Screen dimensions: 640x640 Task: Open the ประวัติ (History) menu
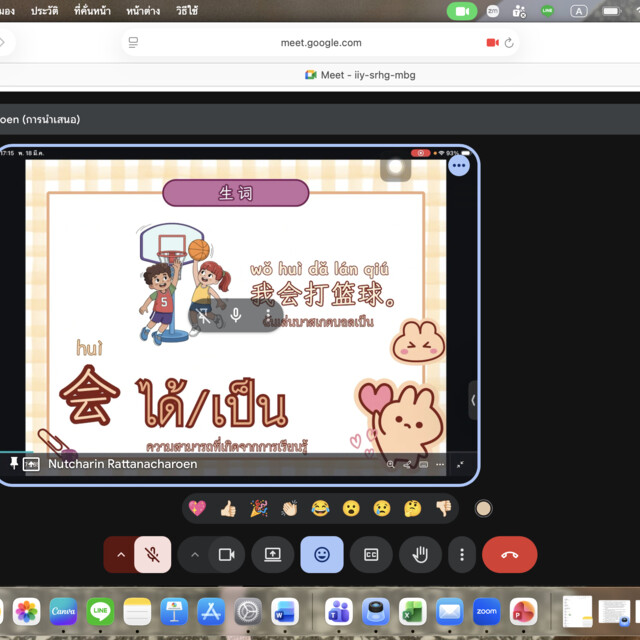click(x=44, y=10)
